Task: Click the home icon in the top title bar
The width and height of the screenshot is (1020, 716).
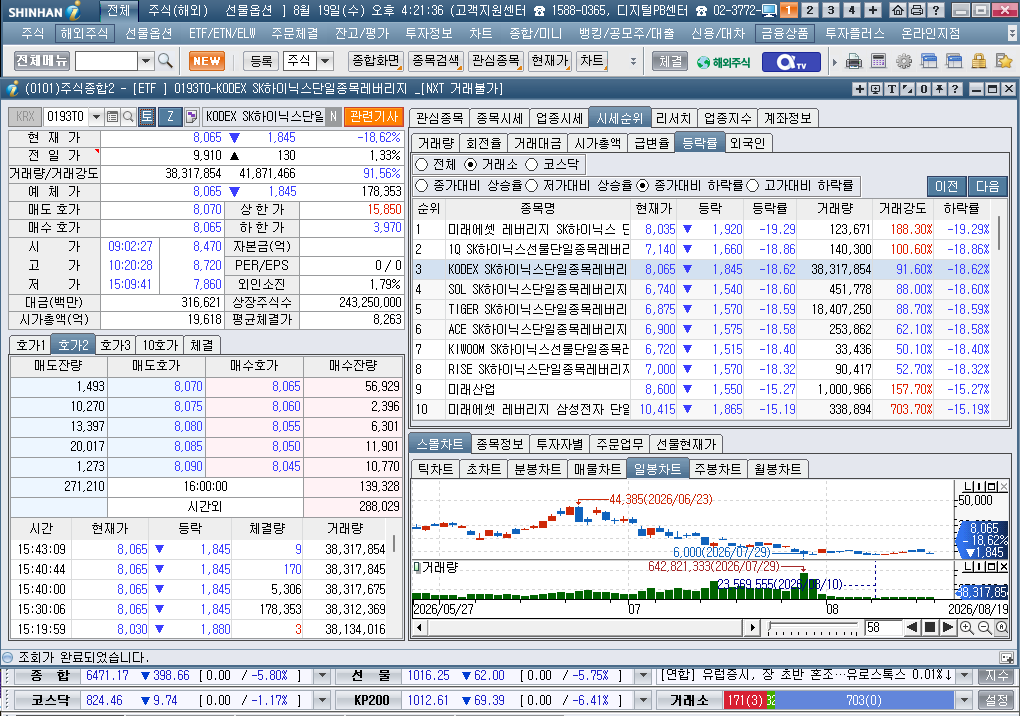Action: point(898,10)
